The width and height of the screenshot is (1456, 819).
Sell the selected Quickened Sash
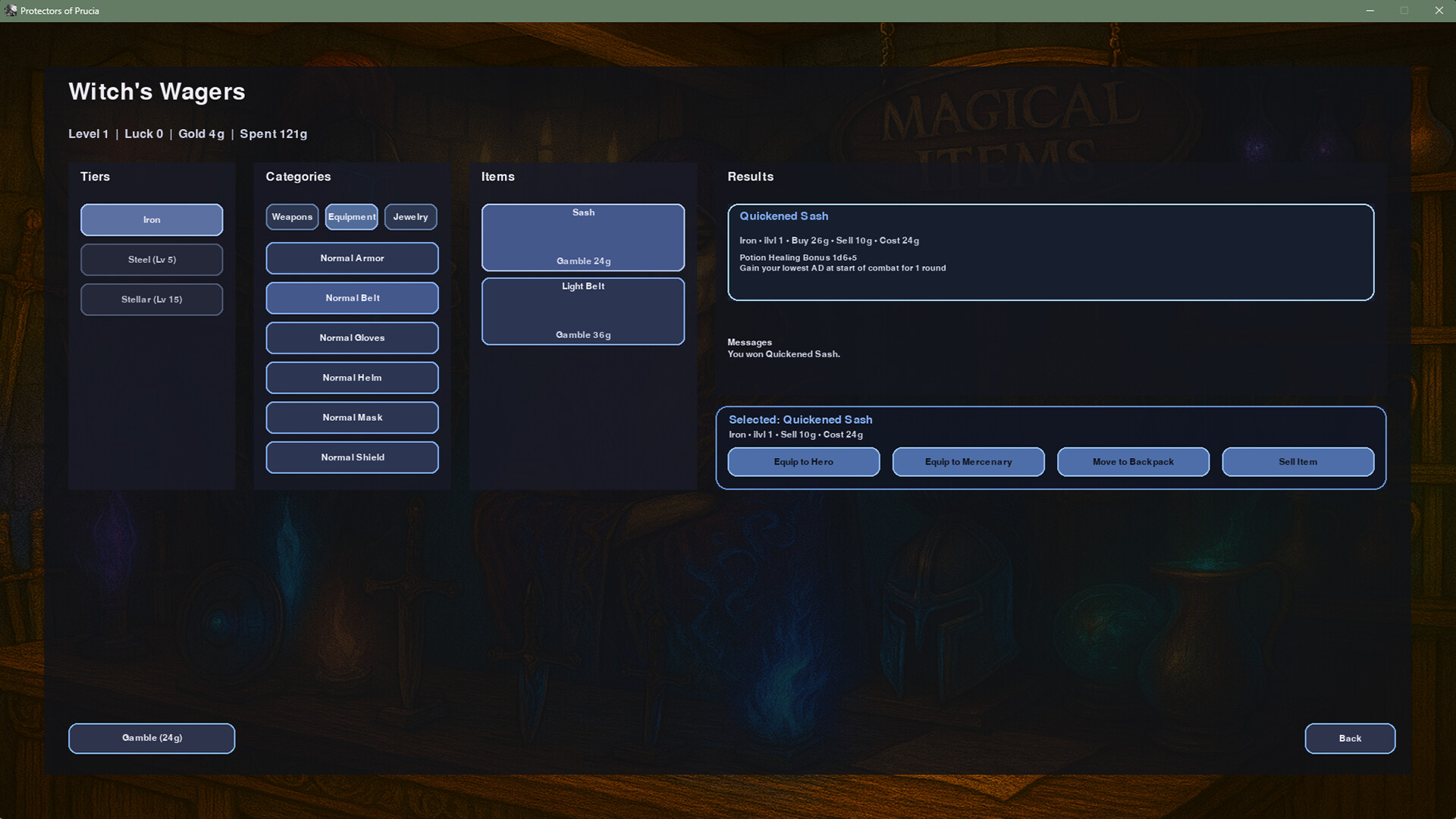point(1298,461)
